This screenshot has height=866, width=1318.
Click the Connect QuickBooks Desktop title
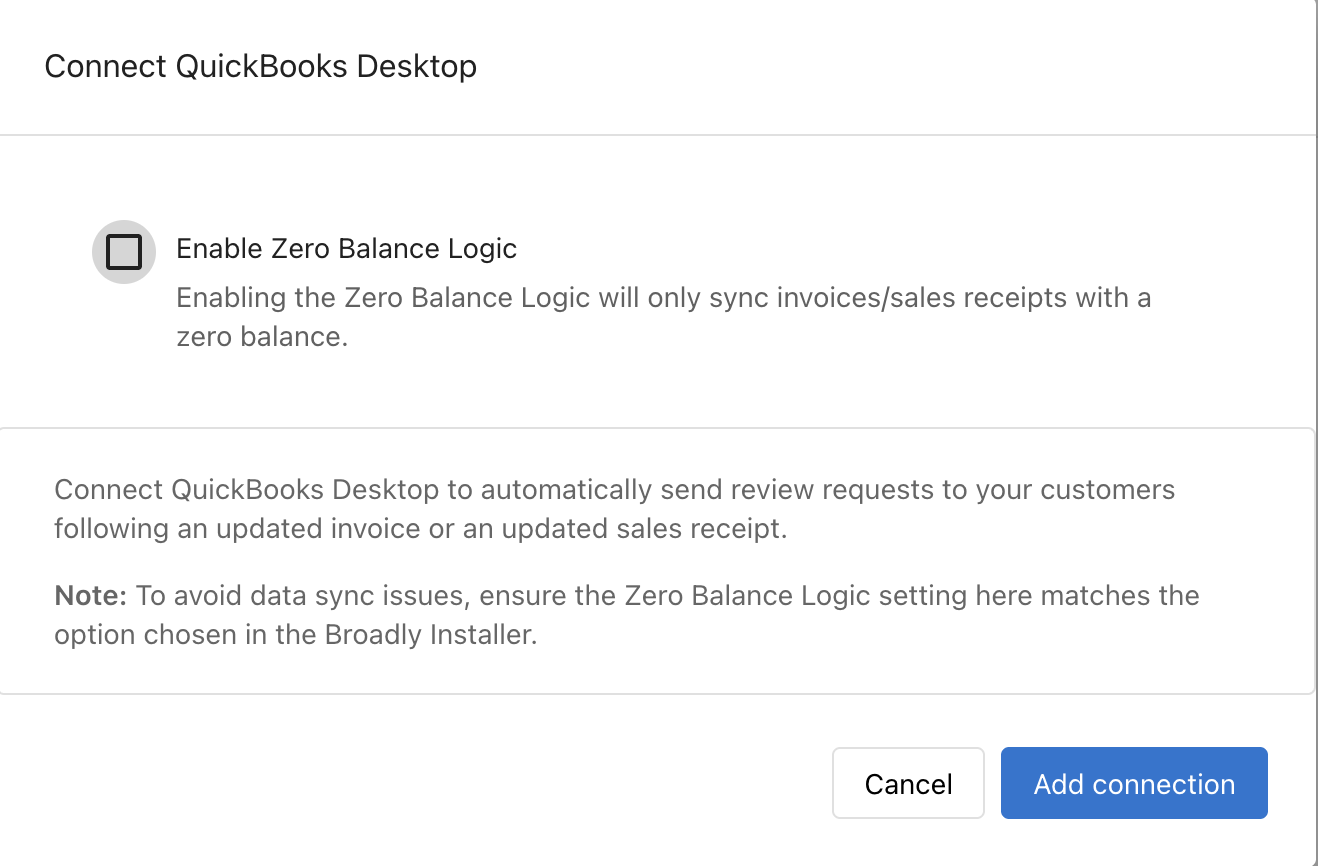pos(261,66)
